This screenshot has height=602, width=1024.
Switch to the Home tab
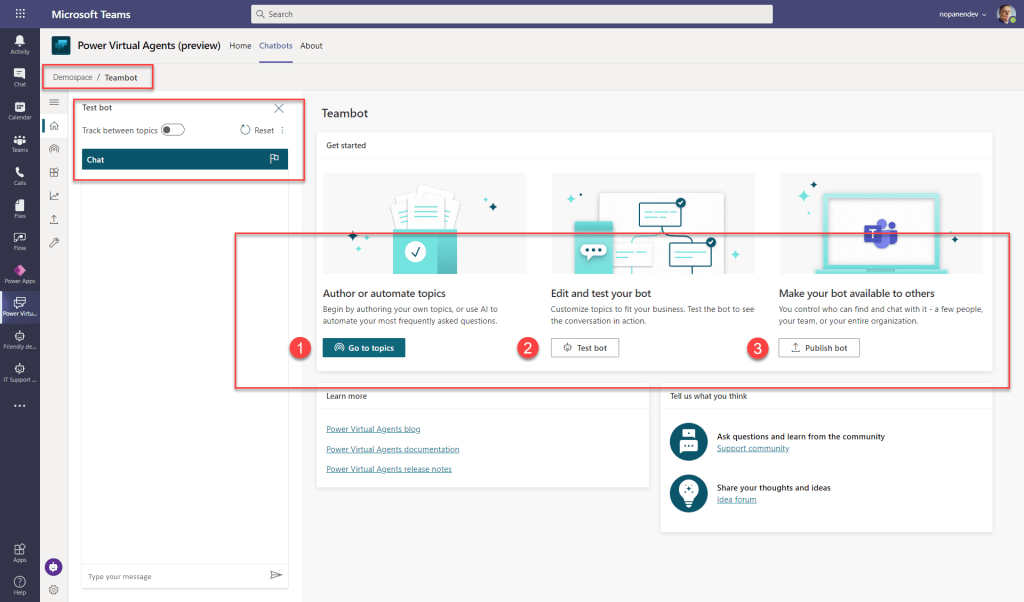tap(240, 46)
